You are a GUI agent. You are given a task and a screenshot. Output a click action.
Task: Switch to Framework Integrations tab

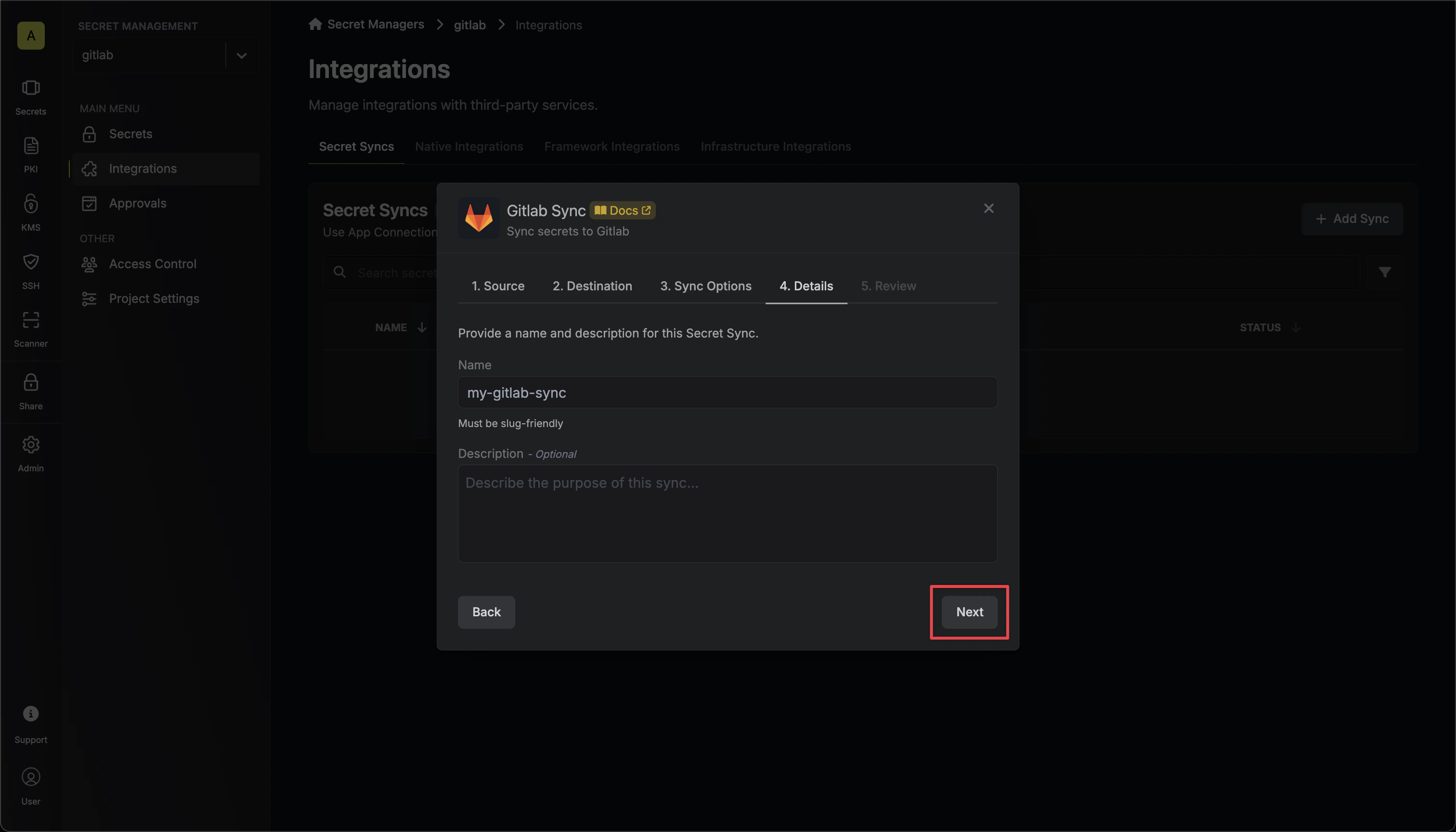[x=612, y=147]
